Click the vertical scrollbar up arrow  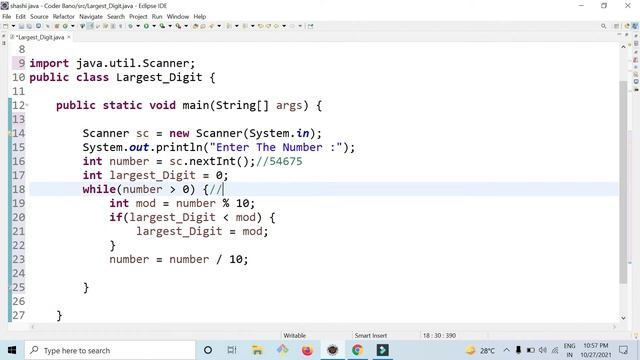[x=623, y=47]
